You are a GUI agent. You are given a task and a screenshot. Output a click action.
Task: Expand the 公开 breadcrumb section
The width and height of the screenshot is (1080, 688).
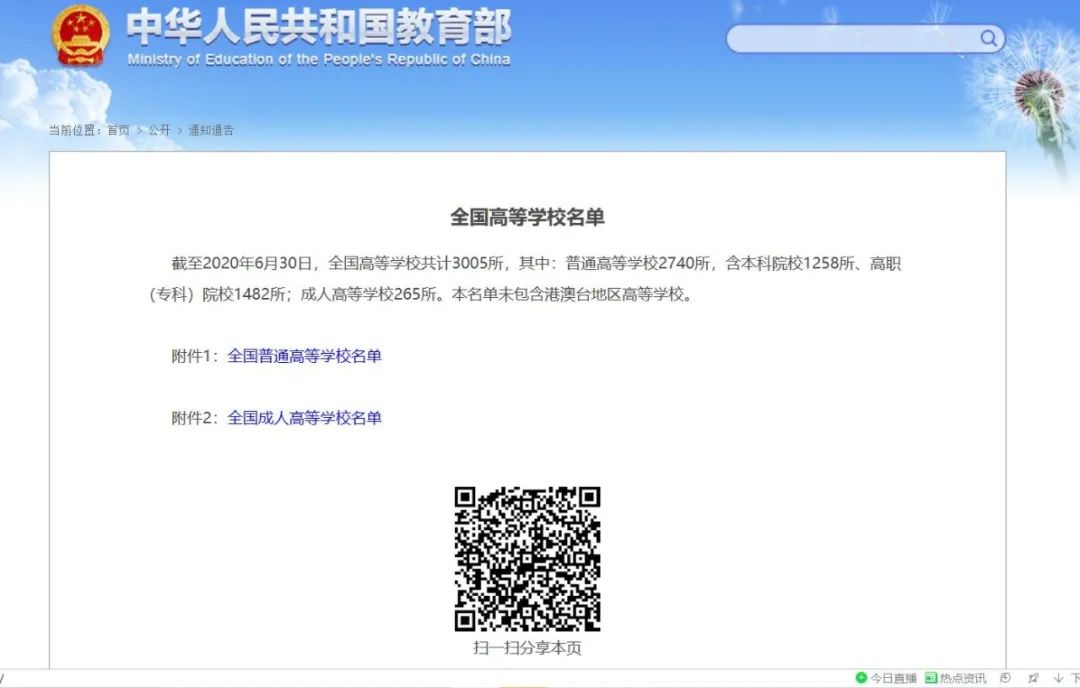click(159, 130)
